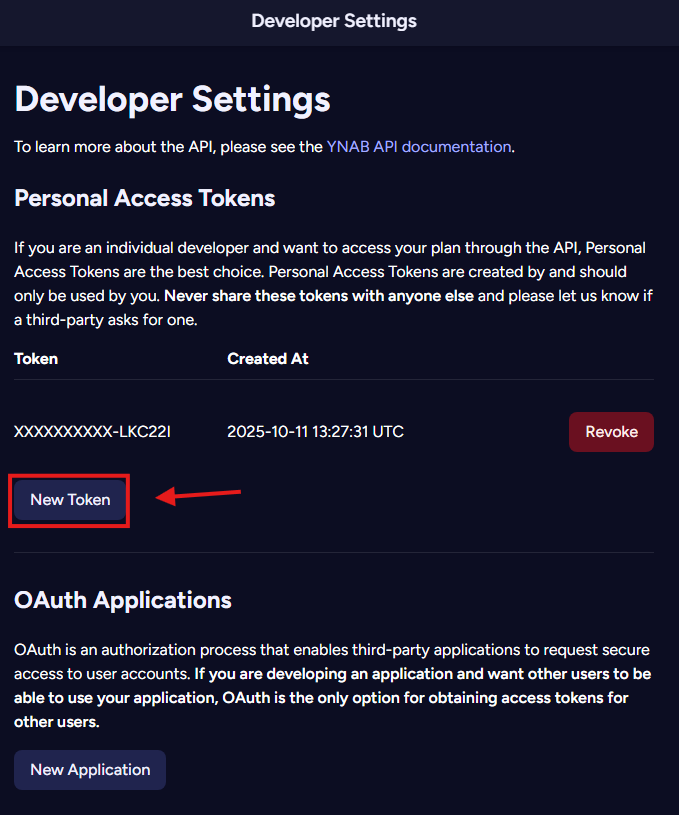Select the masked token value XXXXXXXXXX-LKC22I
This screenshot has height=815, width=679.
tap(92, 432)
